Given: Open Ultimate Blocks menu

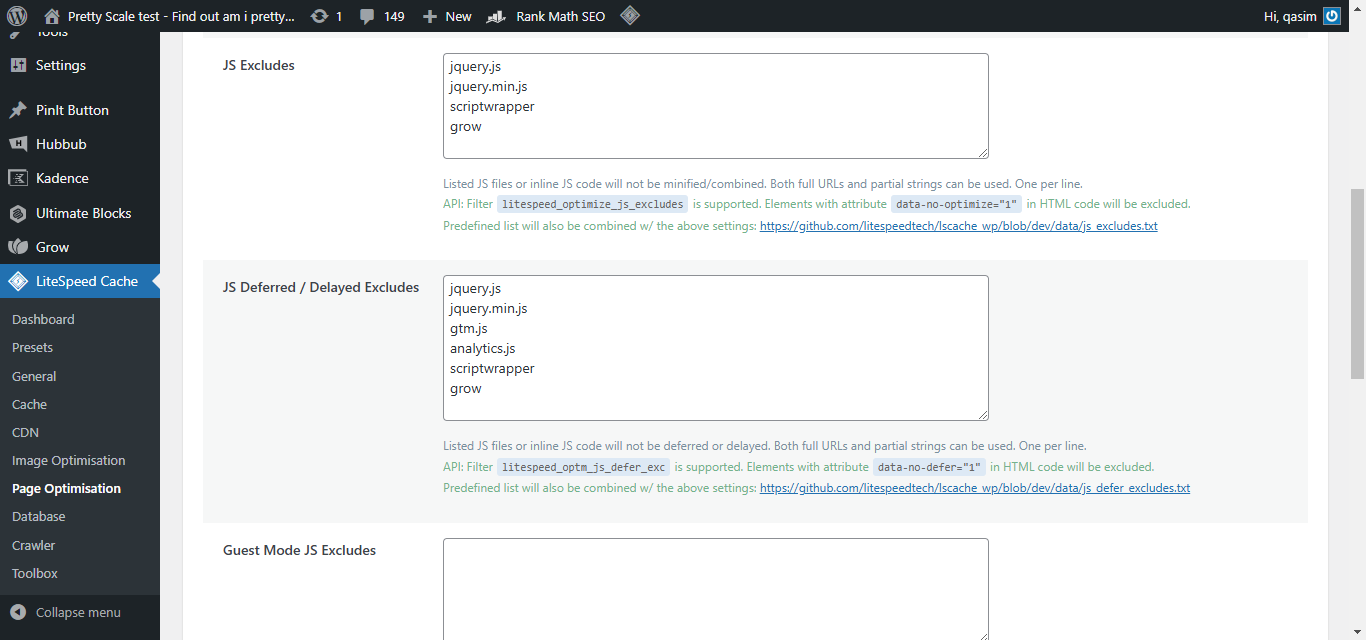Looking at the screenshot, I should [83, 213].
